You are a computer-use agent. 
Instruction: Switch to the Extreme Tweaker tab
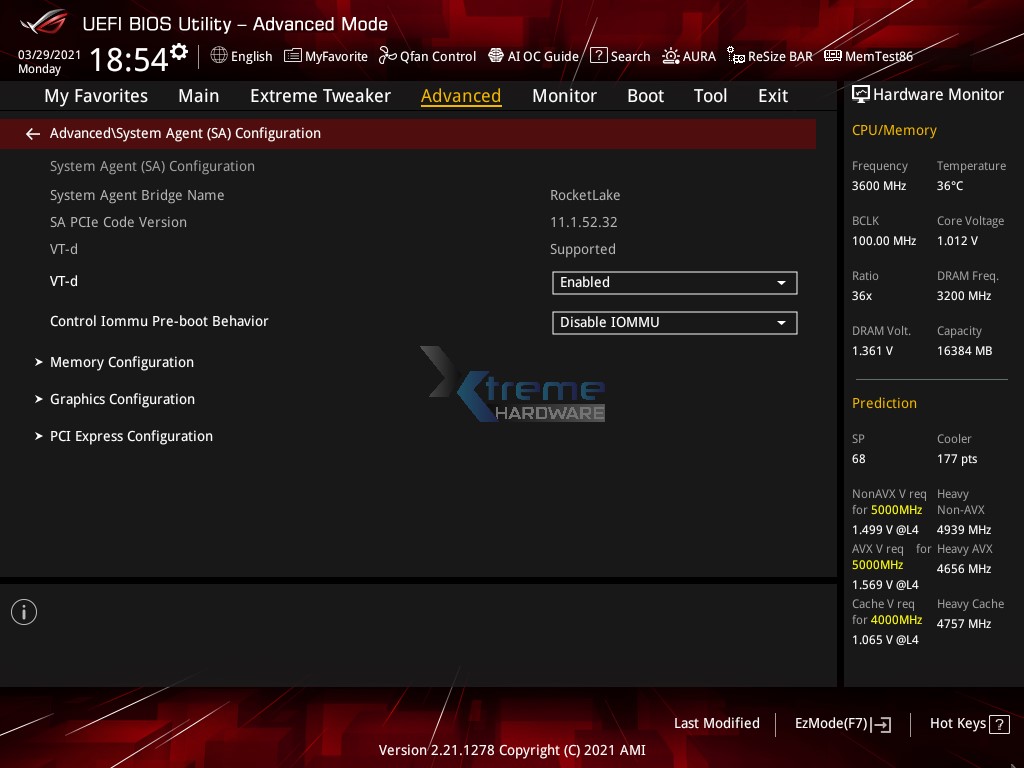(x=320, y=95)
